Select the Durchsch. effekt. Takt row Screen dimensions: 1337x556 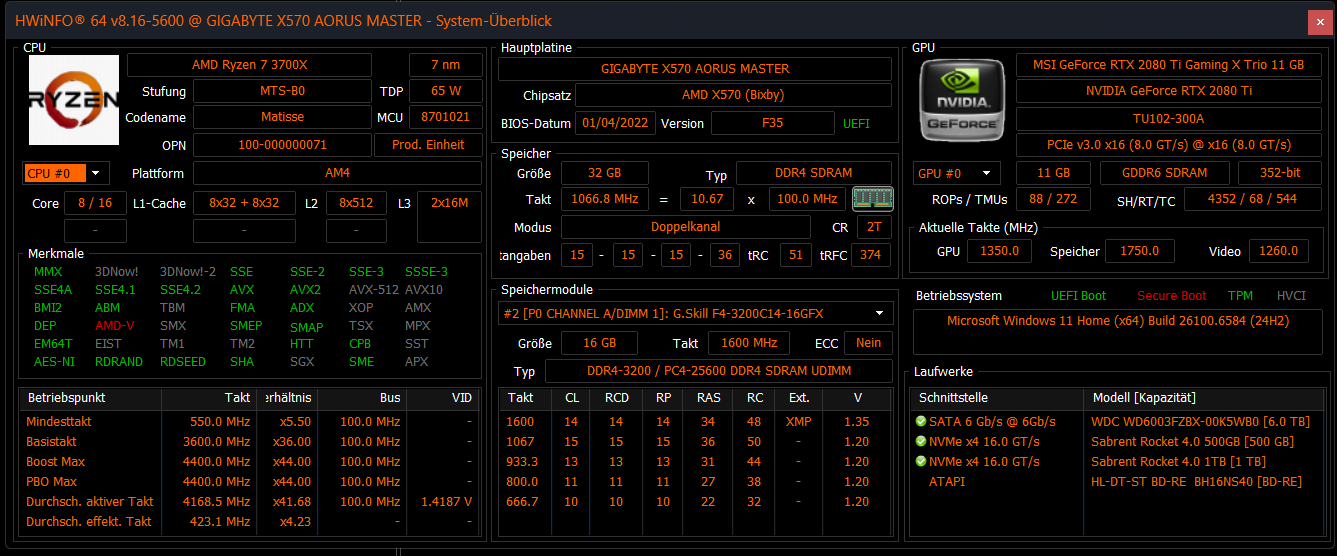click(x=249, y=521)
